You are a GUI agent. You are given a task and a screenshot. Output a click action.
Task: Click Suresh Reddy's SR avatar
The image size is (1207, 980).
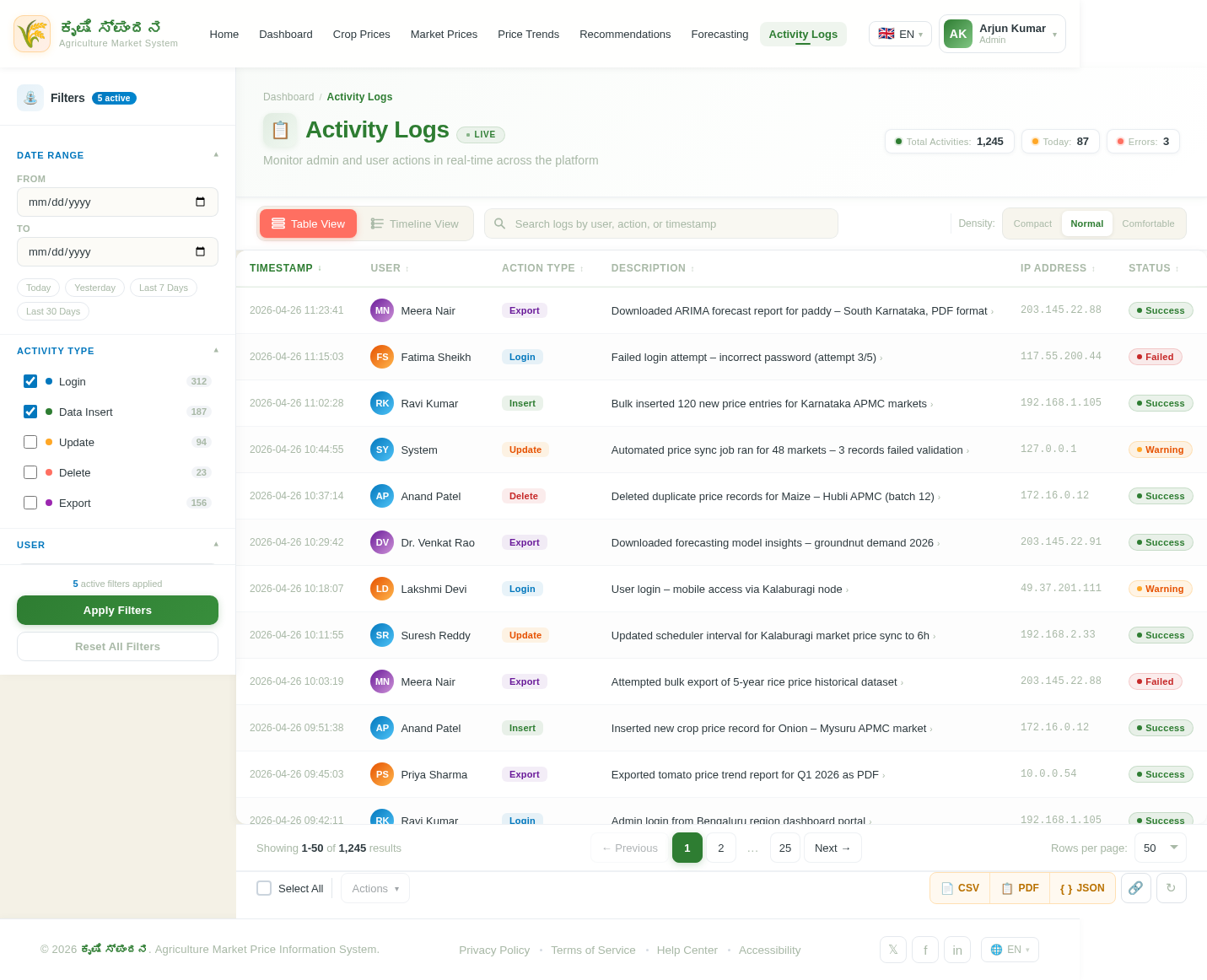click(x=382, y=635)
